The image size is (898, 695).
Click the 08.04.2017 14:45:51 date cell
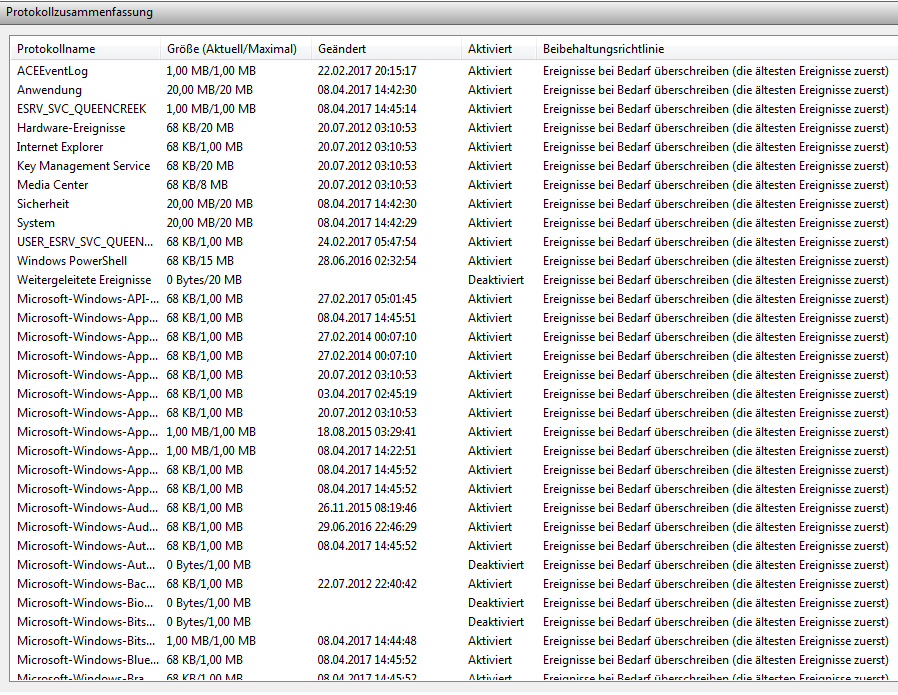(367, 318)
